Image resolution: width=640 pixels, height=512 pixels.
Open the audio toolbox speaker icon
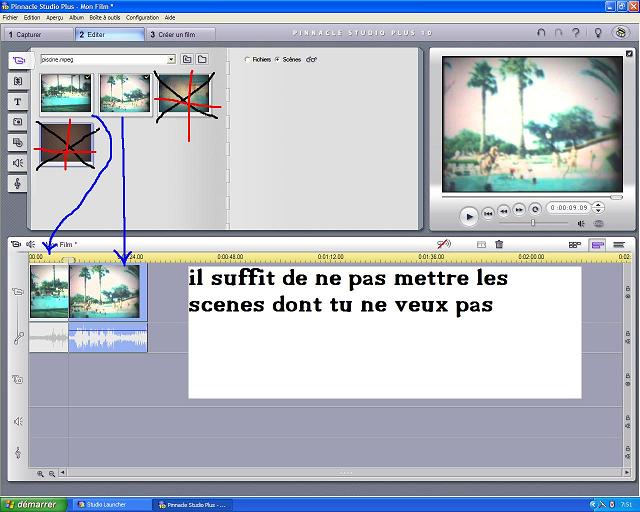tap(30, 244)
